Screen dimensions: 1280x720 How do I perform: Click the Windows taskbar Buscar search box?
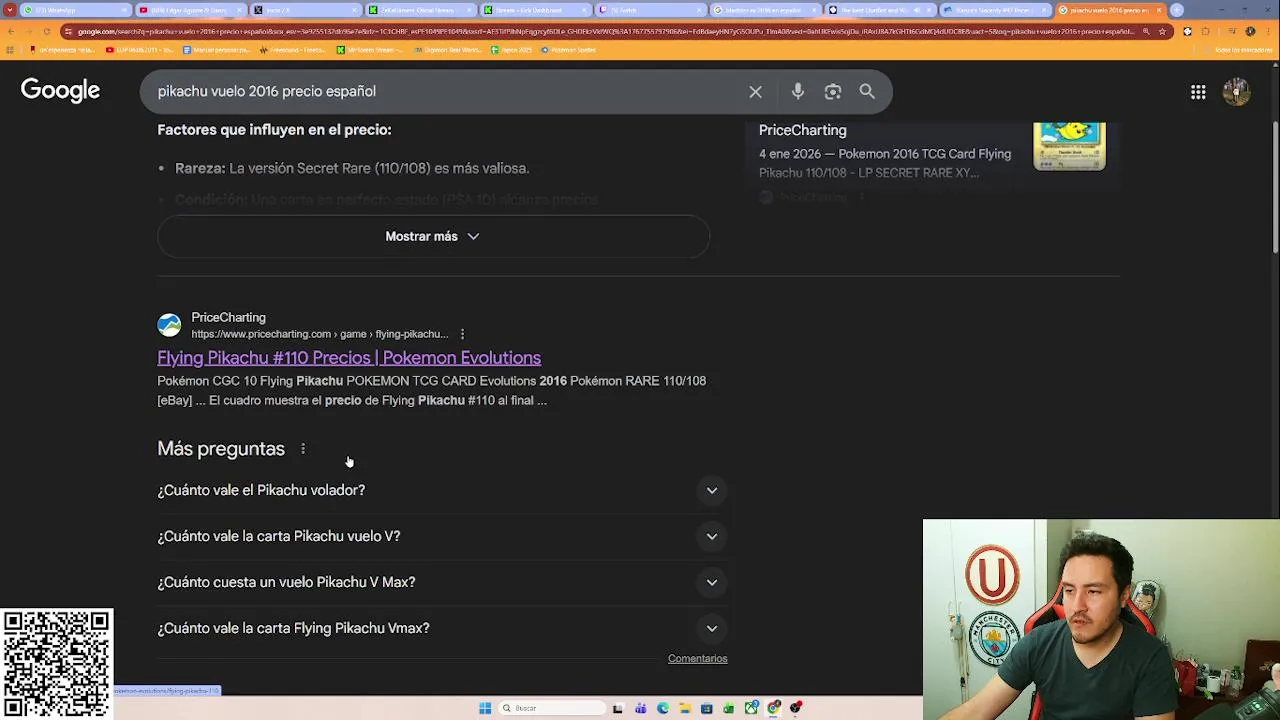[553, 708]
